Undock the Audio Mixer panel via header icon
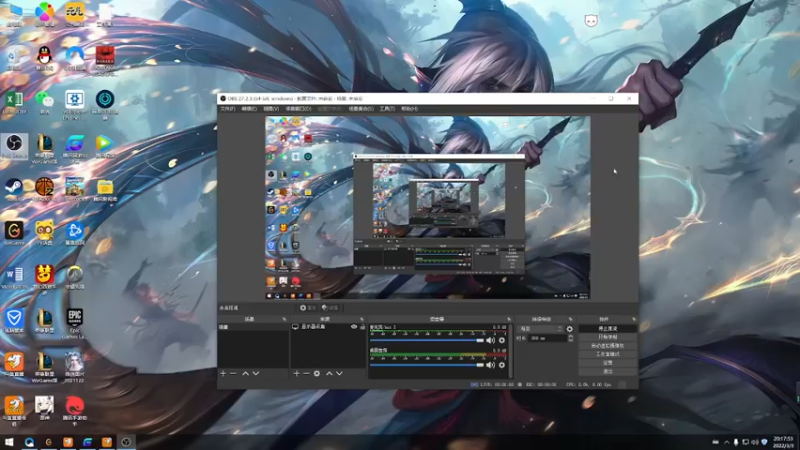Image resolution: width=800 pixels, height=450 pixels. coord(509,319)
